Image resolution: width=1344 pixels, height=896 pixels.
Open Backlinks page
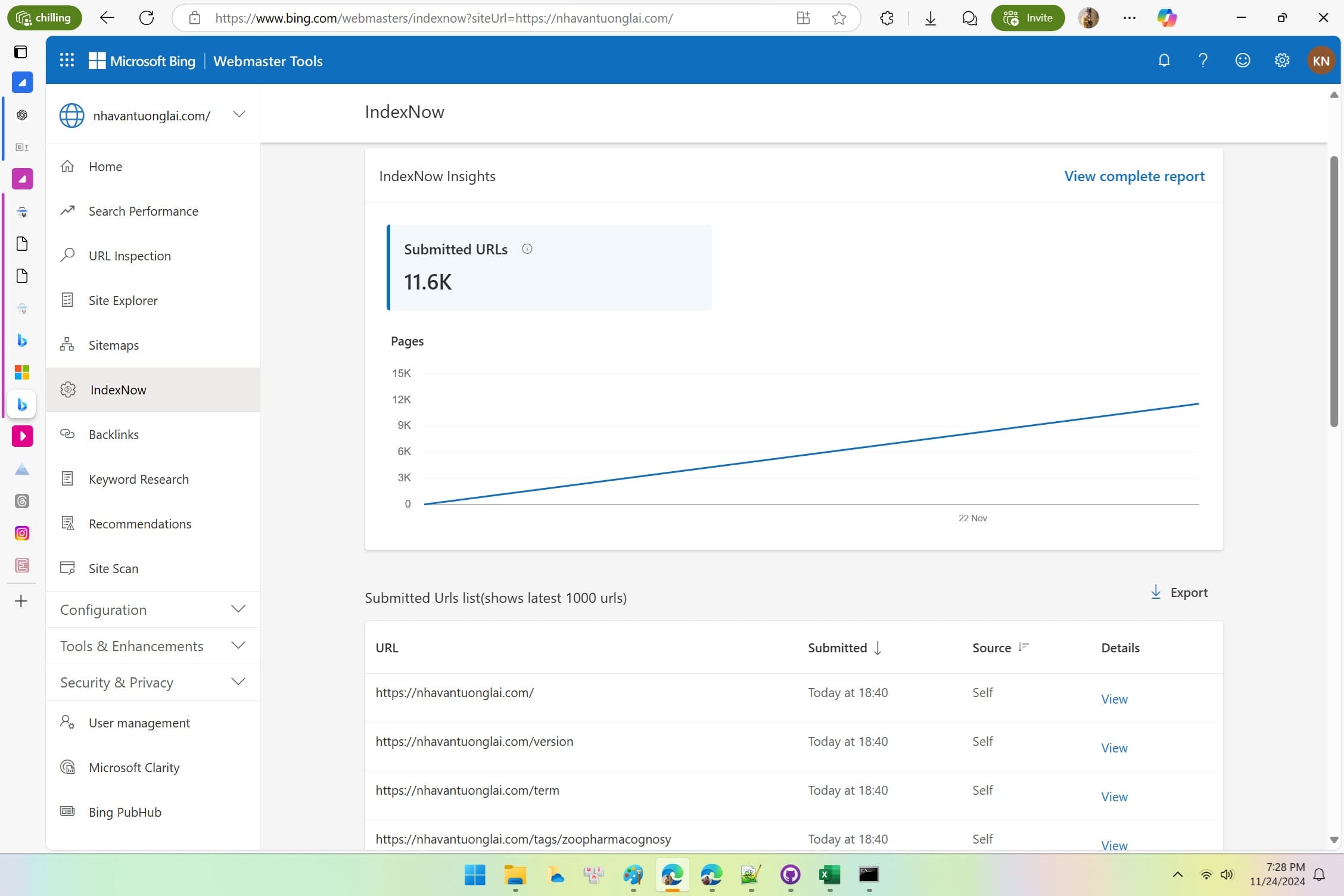coord(153,434)
